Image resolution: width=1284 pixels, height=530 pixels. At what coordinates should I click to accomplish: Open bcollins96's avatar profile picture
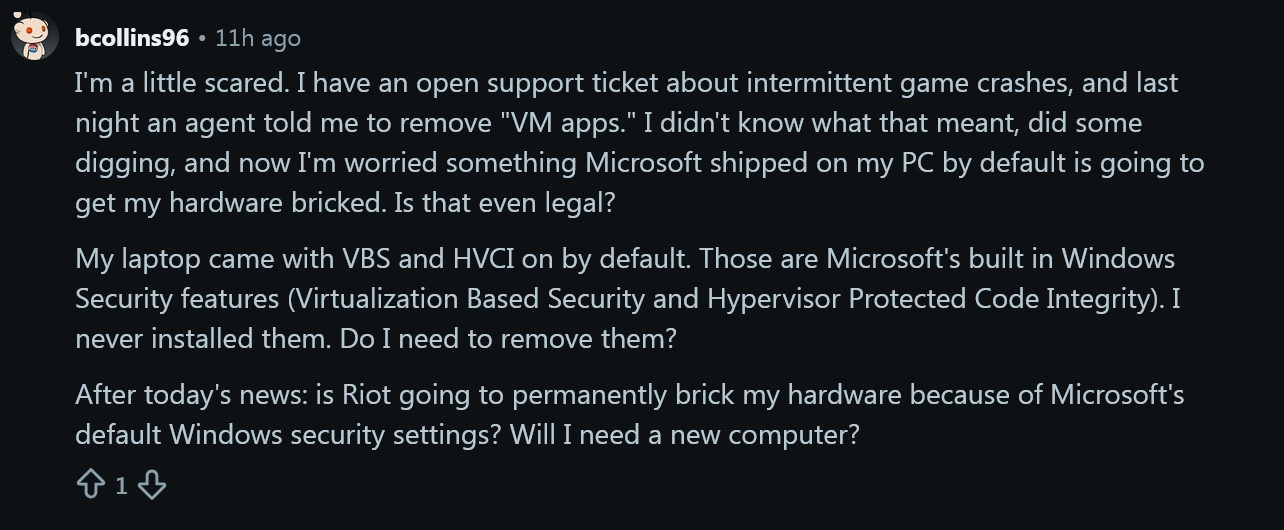tap(33, 38)
